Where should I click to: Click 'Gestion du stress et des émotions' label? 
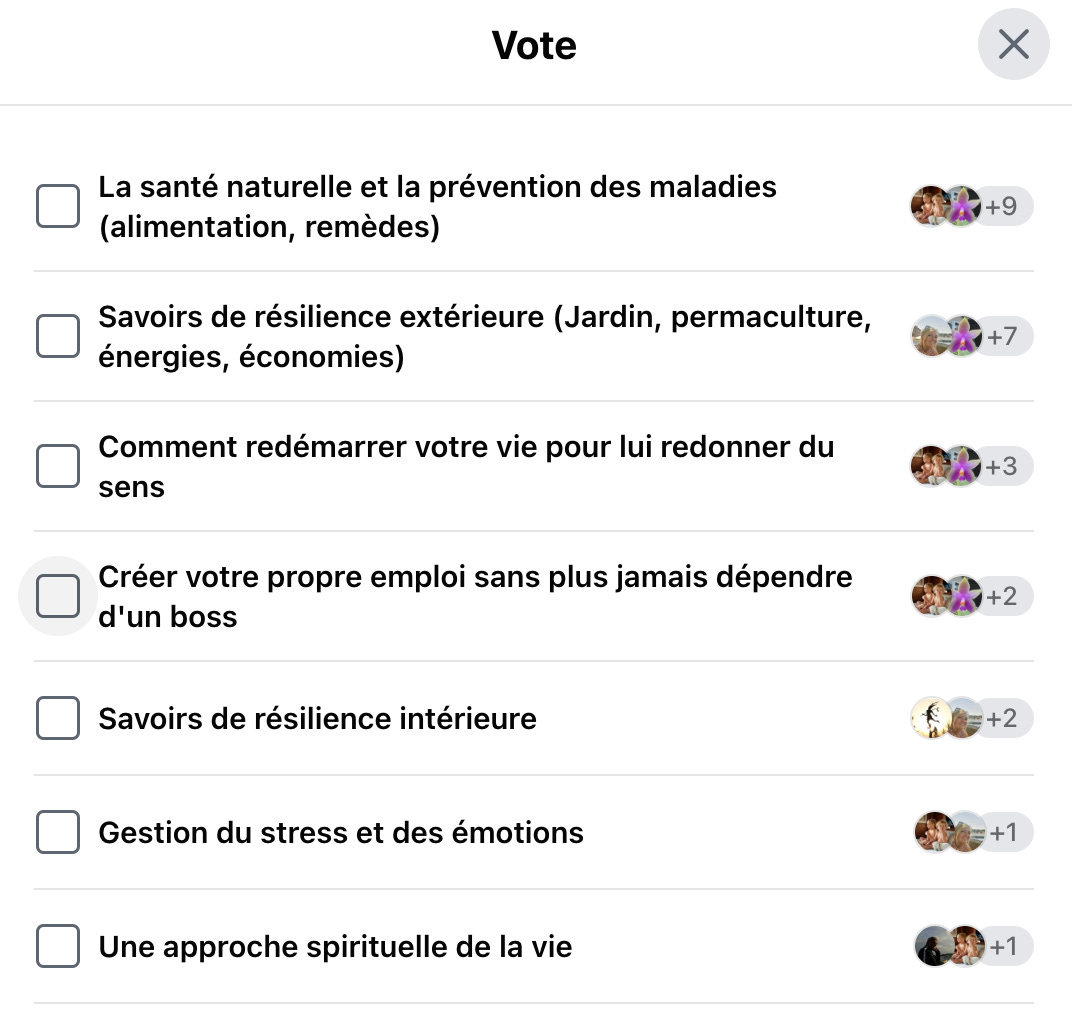coord(341,833)
